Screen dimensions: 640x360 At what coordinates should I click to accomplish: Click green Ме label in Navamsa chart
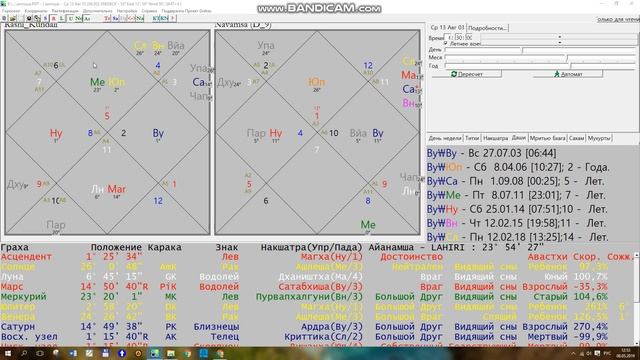[x=368, y=224]
